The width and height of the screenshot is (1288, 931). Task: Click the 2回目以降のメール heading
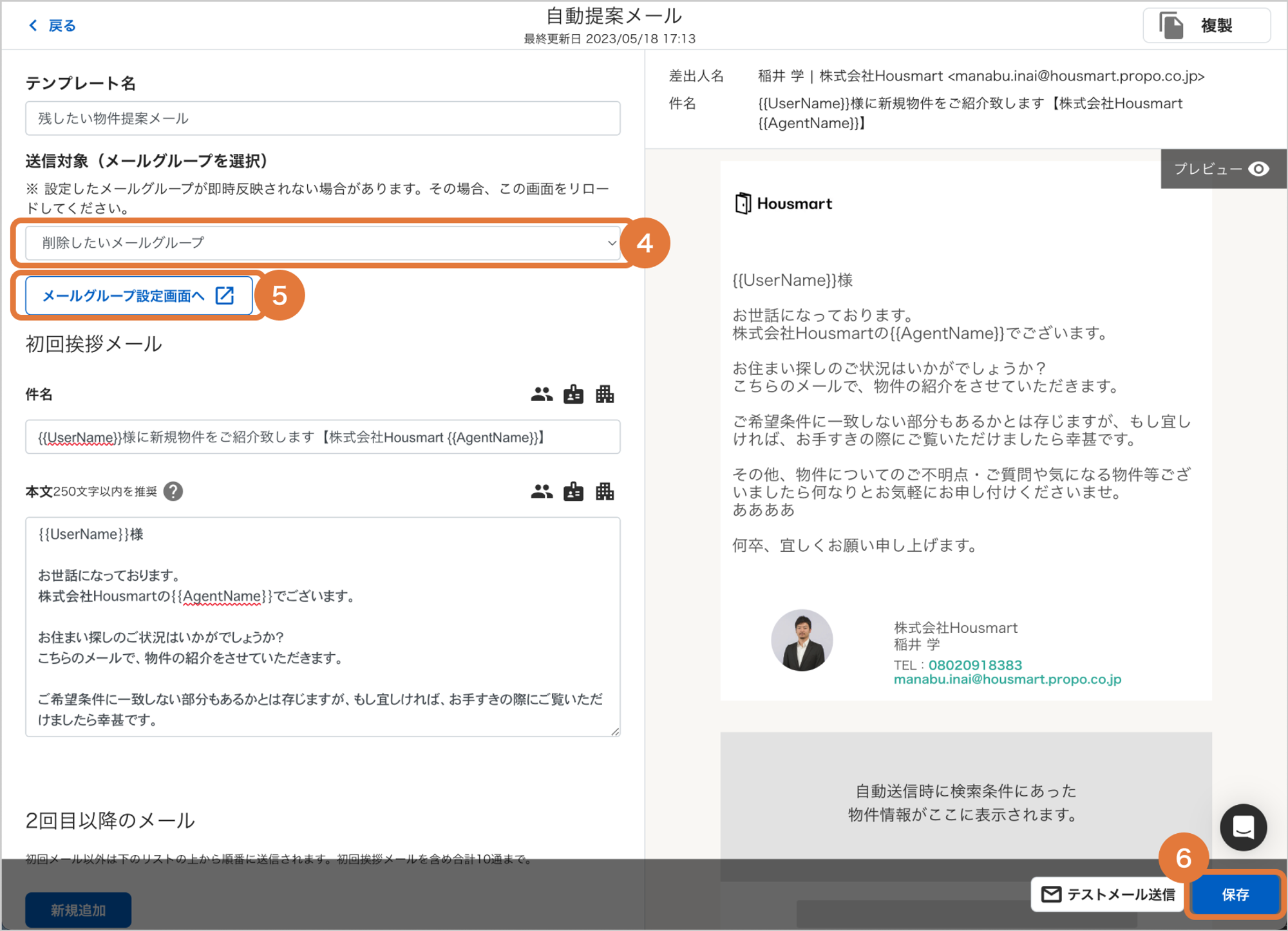(x=110, y=821)
